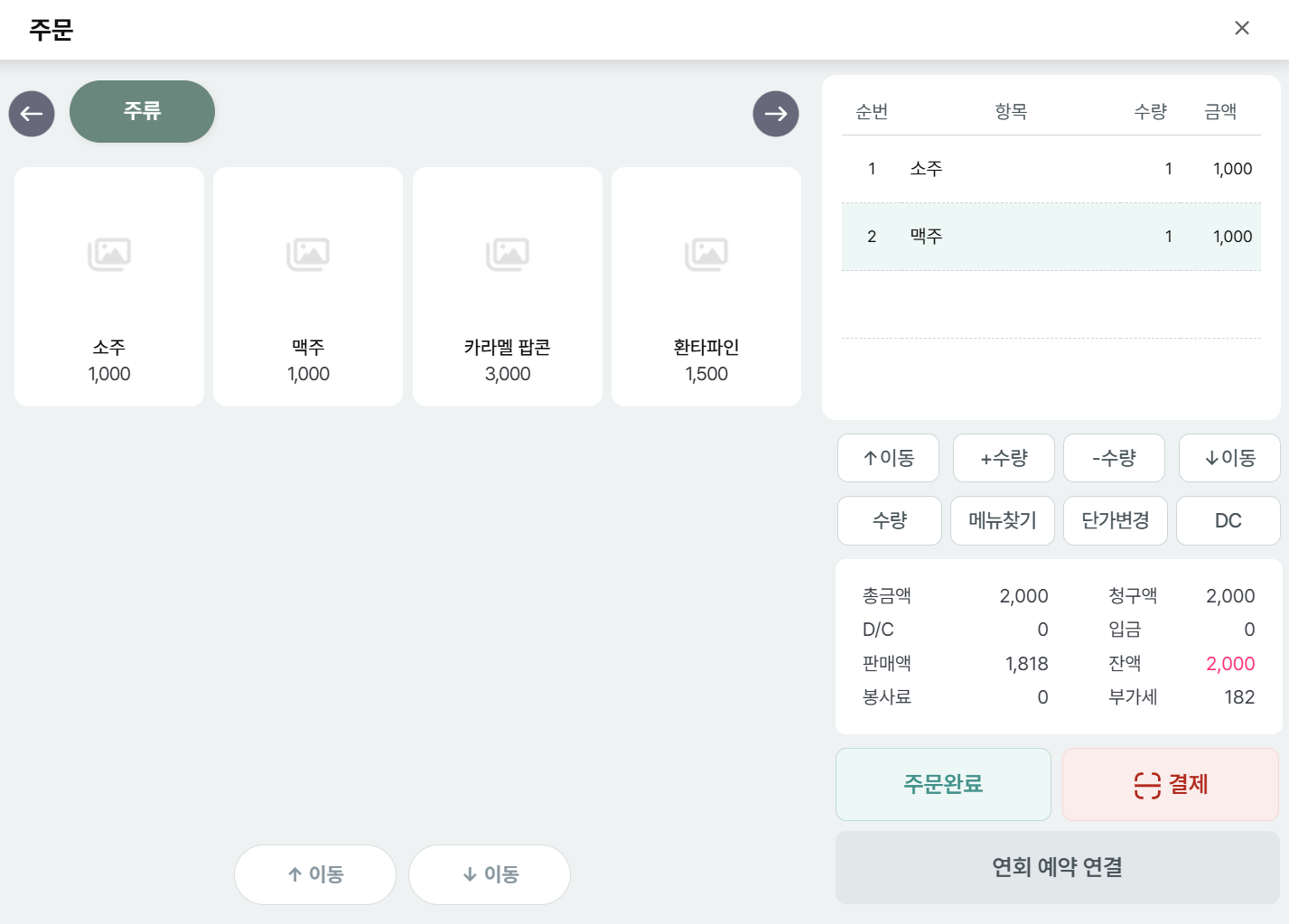The width and height of the screenshot is (1289, 924).
Task: Select the 맥주 row in order list
Action: 1051,237
